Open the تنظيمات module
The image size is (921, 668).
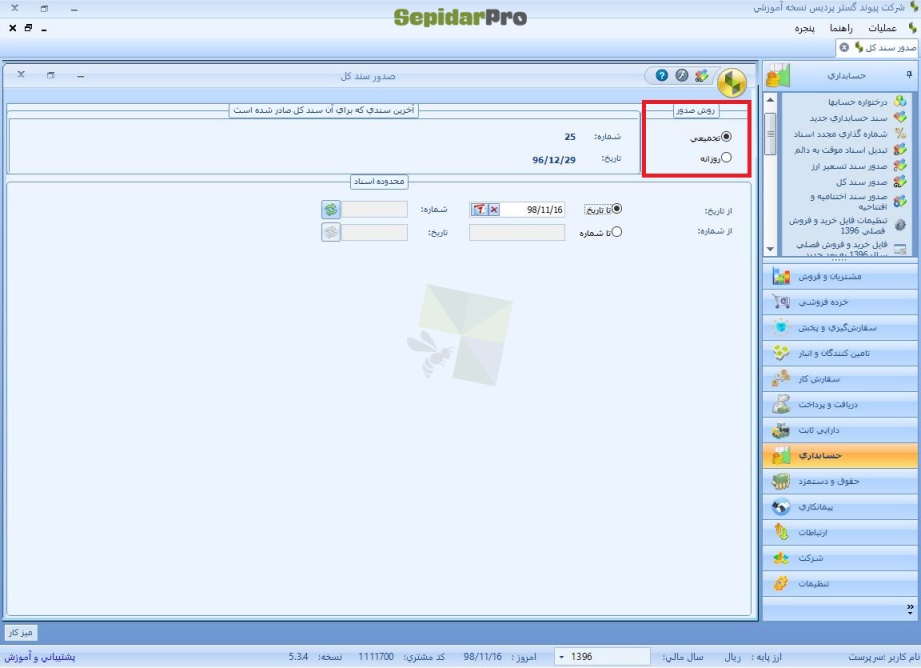[840, 583]
